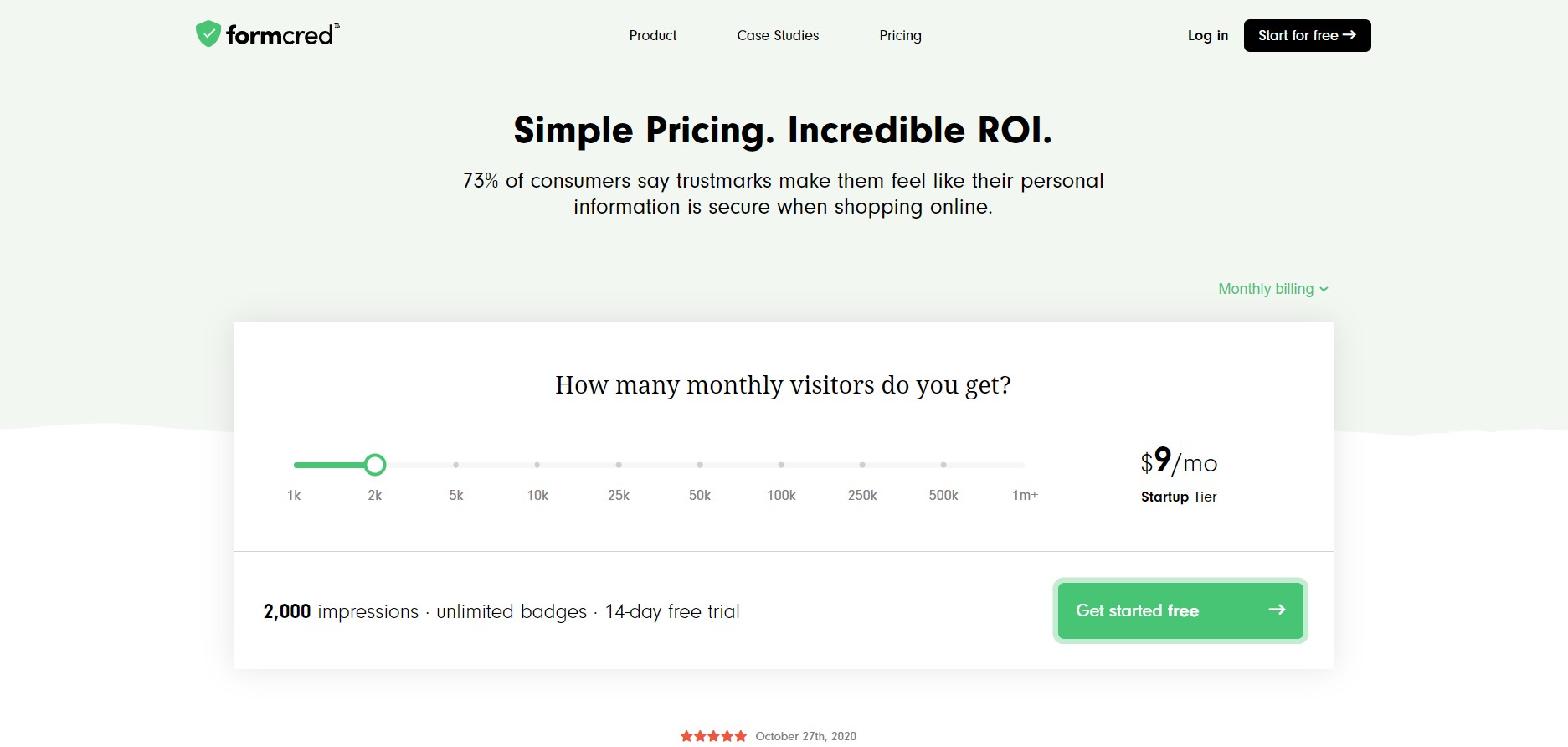Viewport: 1568px width, 747px height.
Task: Set the visitors slider to 5k
Action: [x=456, y=465]
